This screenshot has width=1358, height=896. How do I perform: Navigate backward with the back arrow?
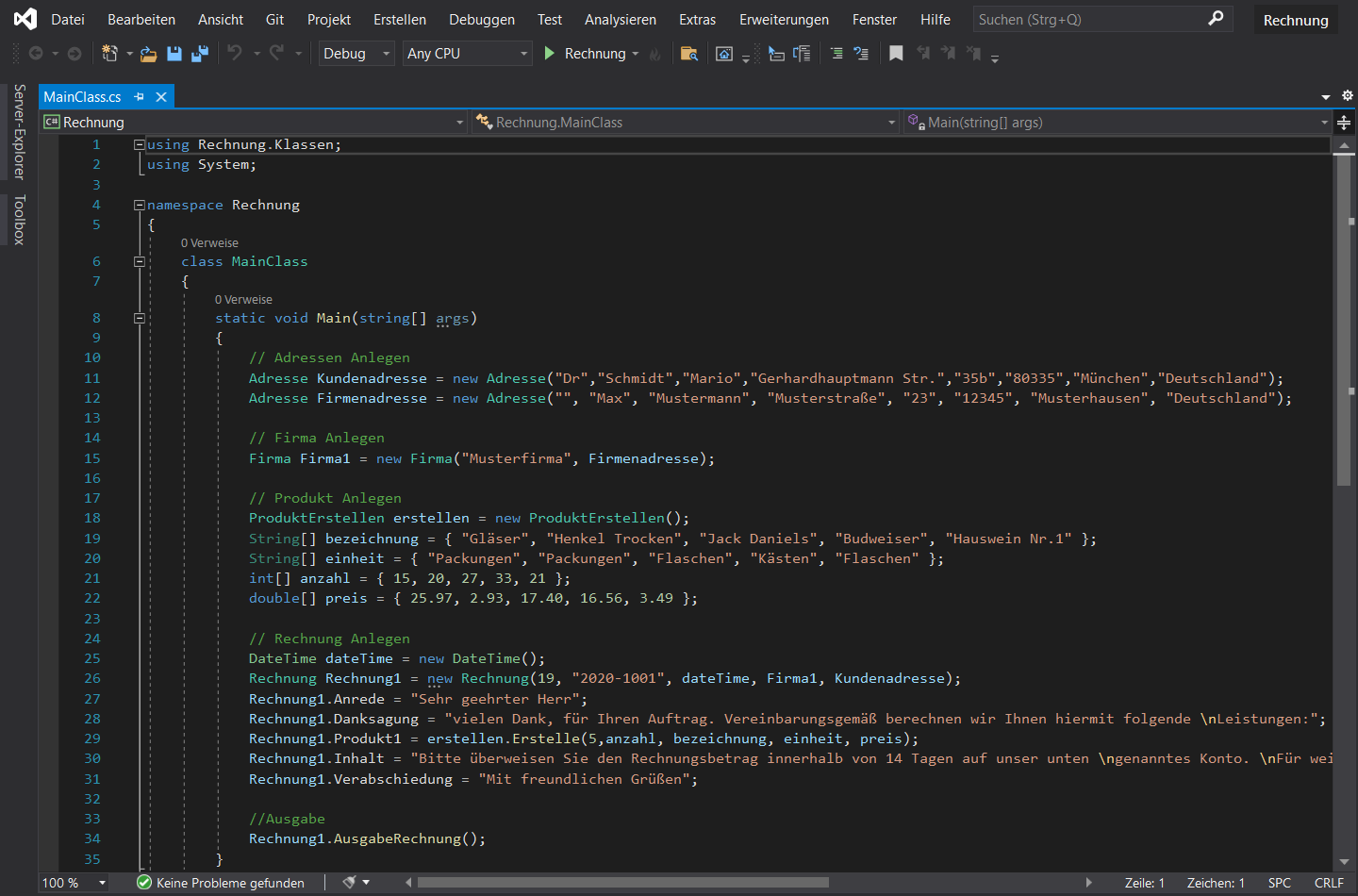(36, 54)
